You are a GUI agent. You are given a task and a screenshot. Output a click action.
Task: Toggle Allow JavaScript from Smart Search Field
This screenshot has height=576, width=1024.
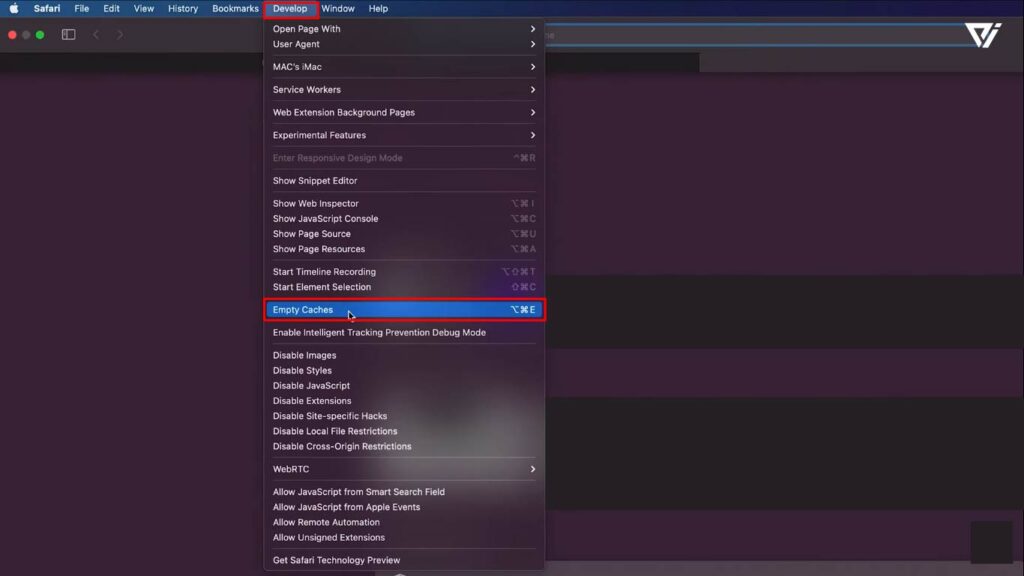[404, 492]
